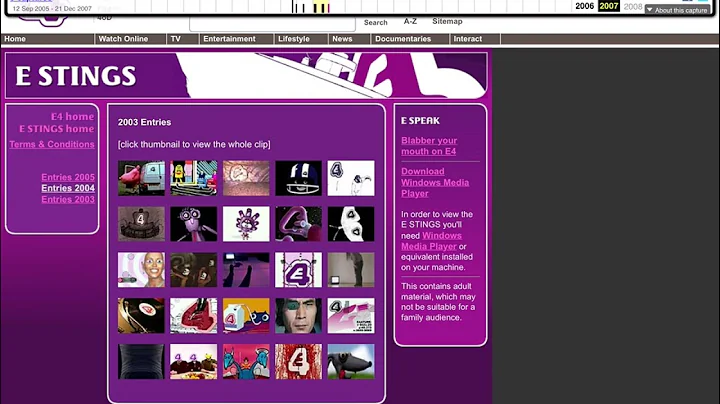Open dark brown monkeys clip thumbnail
The image size is (720, 404).
[x=194, y=270]
